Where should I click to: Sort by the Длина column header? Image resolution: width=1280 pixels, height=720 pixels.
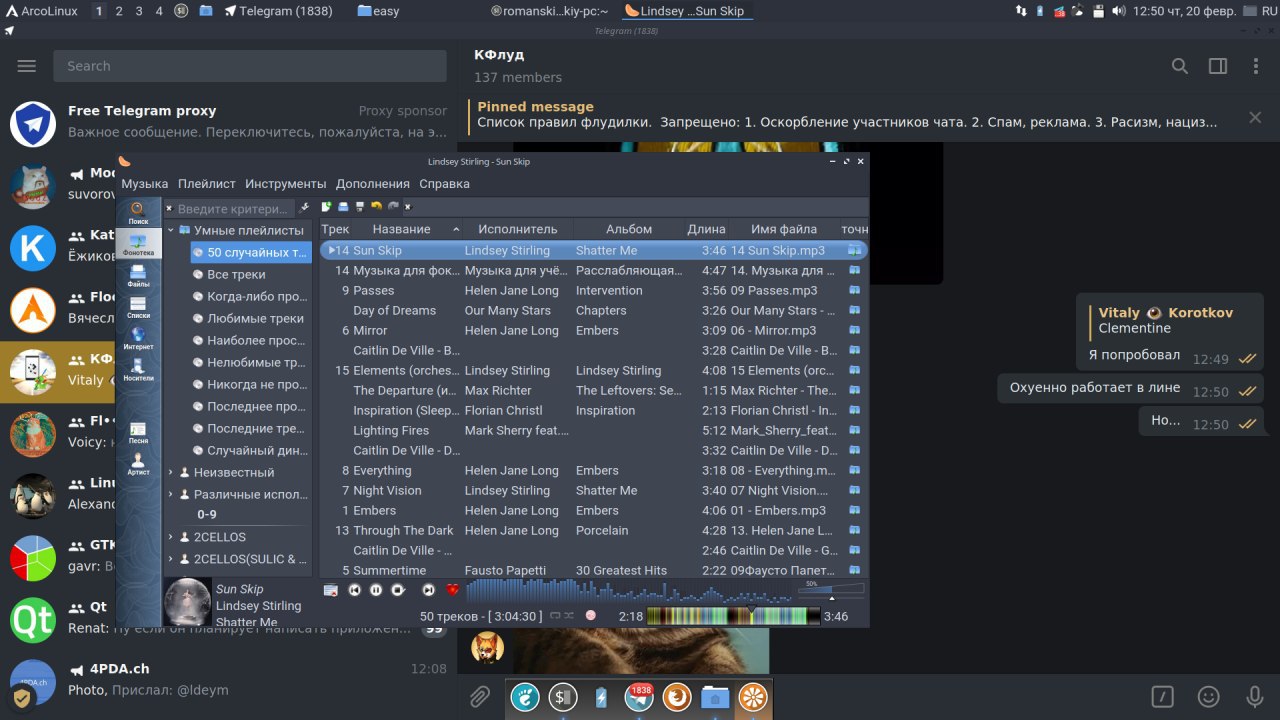pos(706,229)
